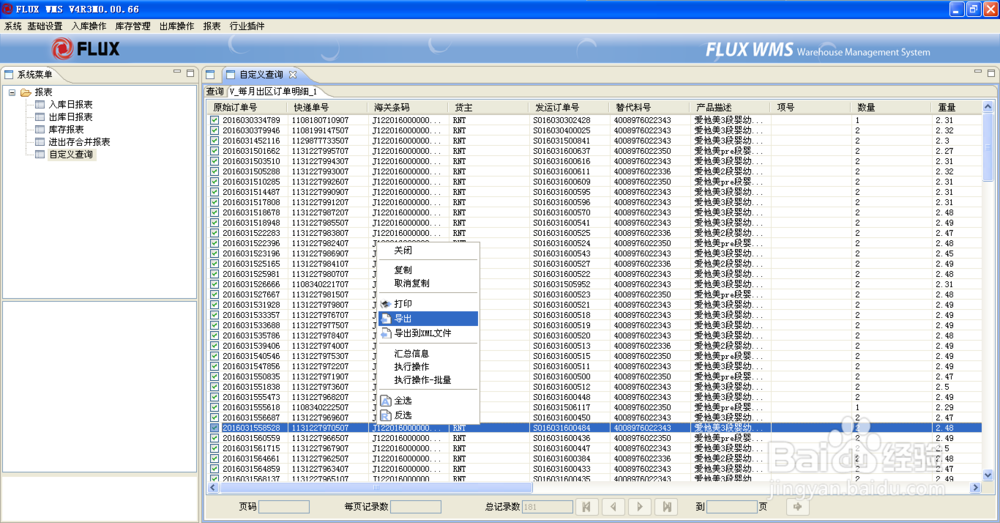This screenshot has width=1000, height=523.
Task: Click the horizontal scroll-right arrow
Action: pyautogui.click(x=975, y=488)
